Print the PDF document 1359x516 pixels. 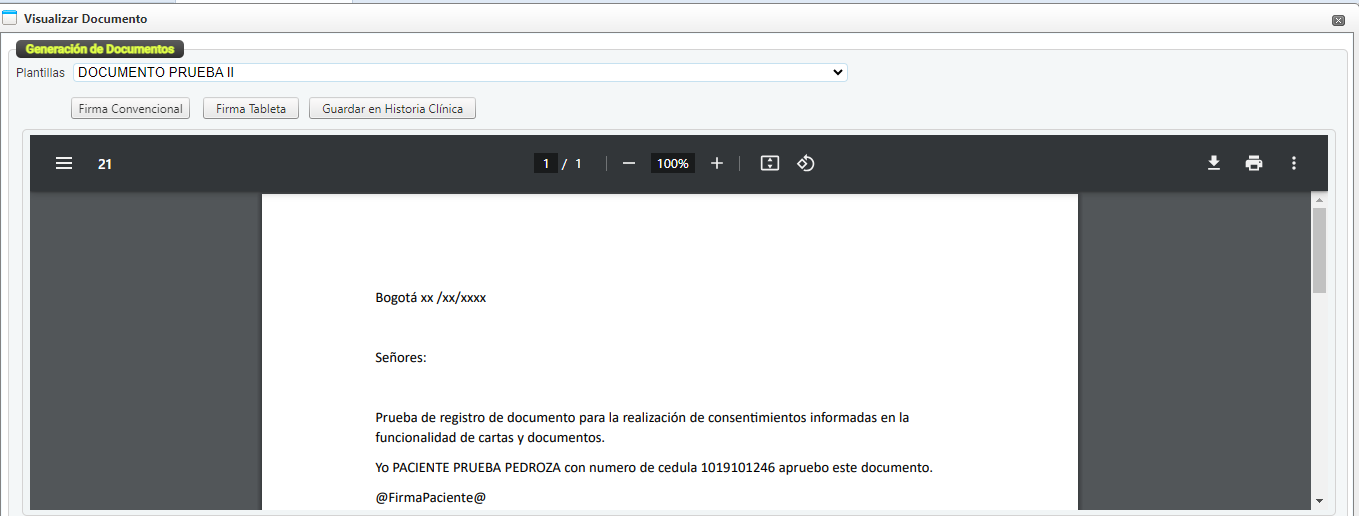tap(1254, 163)
